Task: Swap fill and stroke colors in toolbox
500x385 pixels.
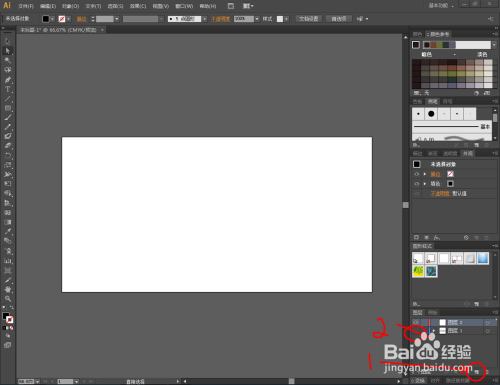Action: (12, 307)
